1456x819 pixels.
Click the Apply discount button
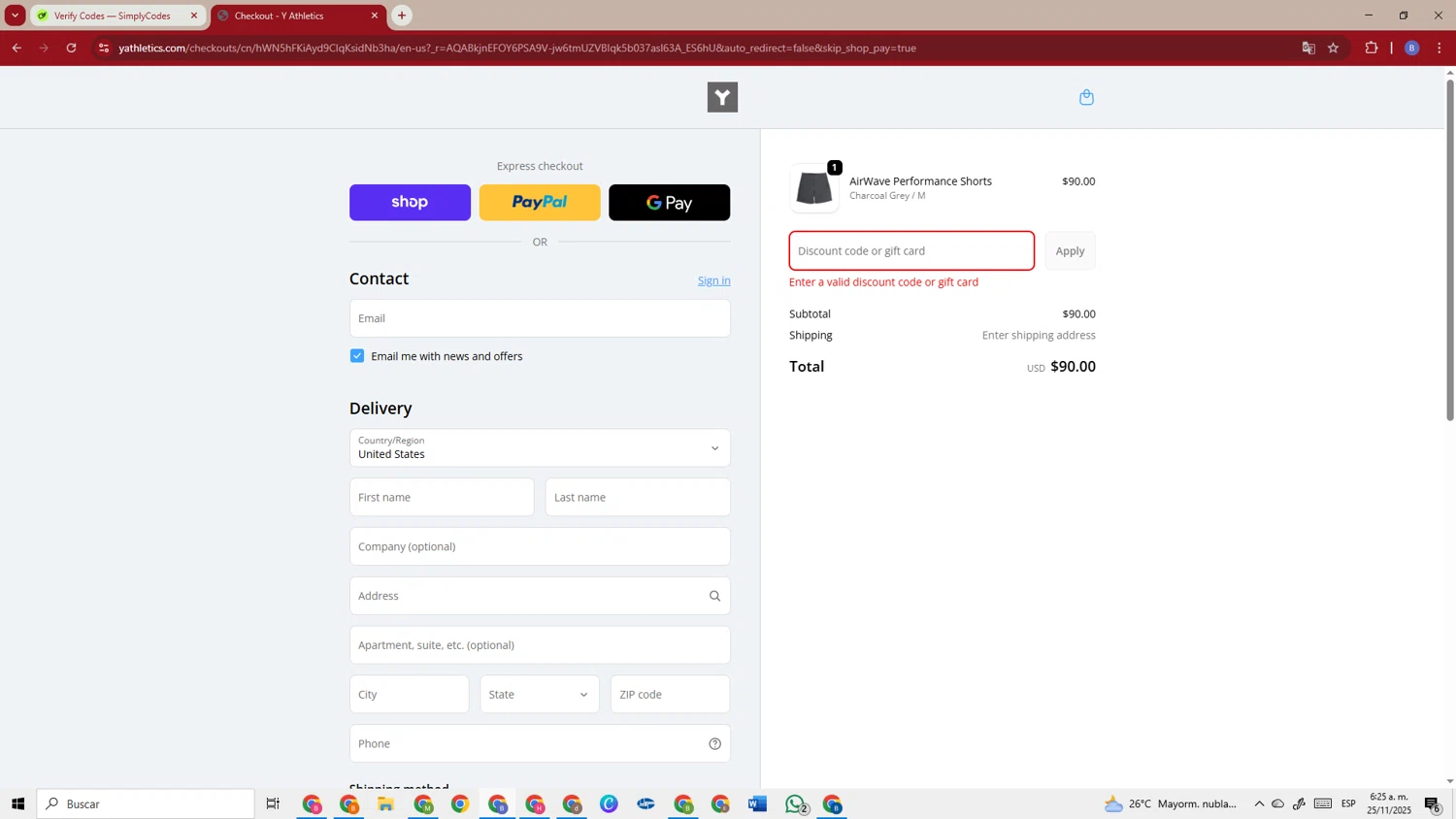[1070, 250]
